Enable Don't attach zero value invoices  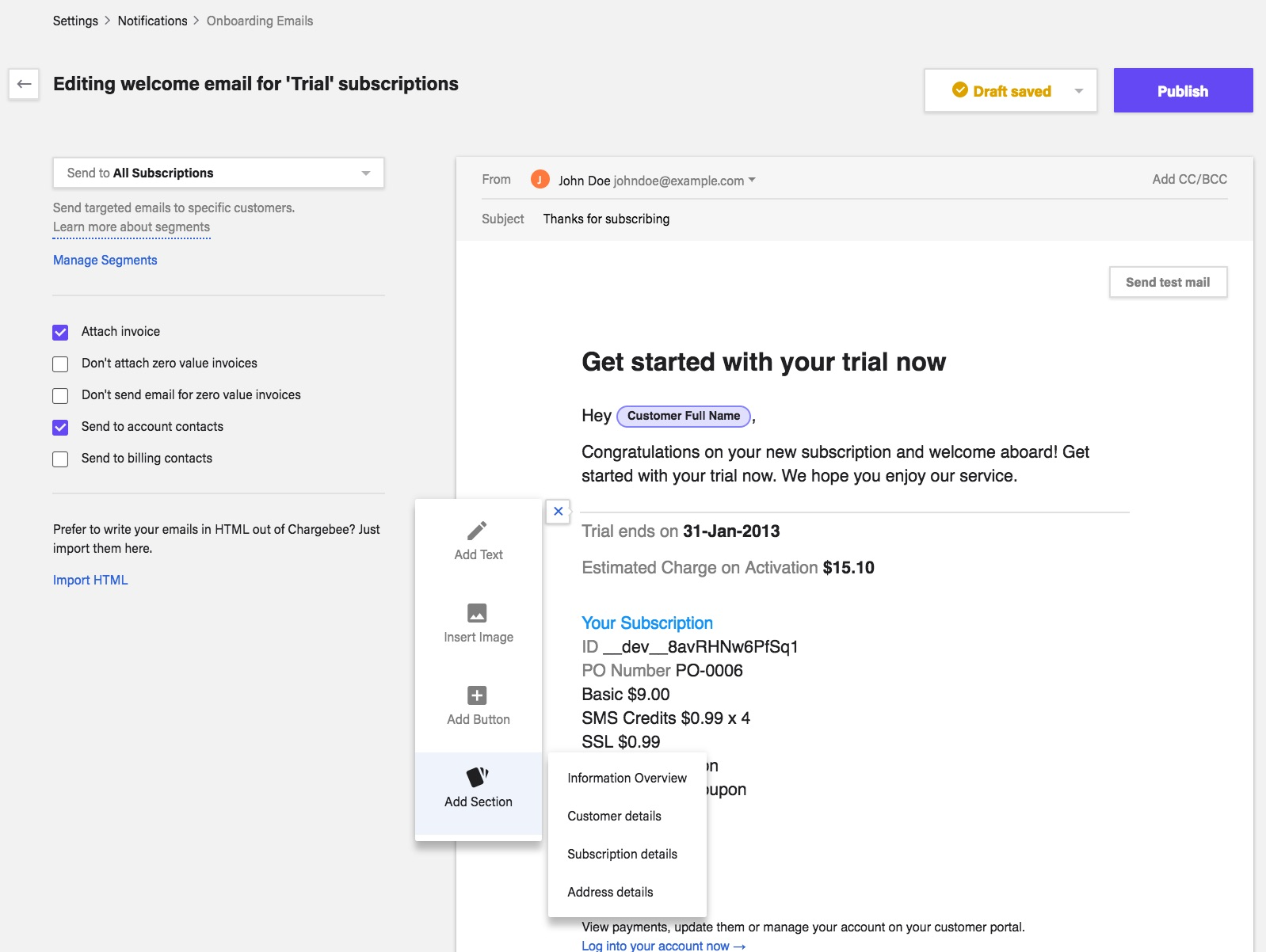pos(60,364)
